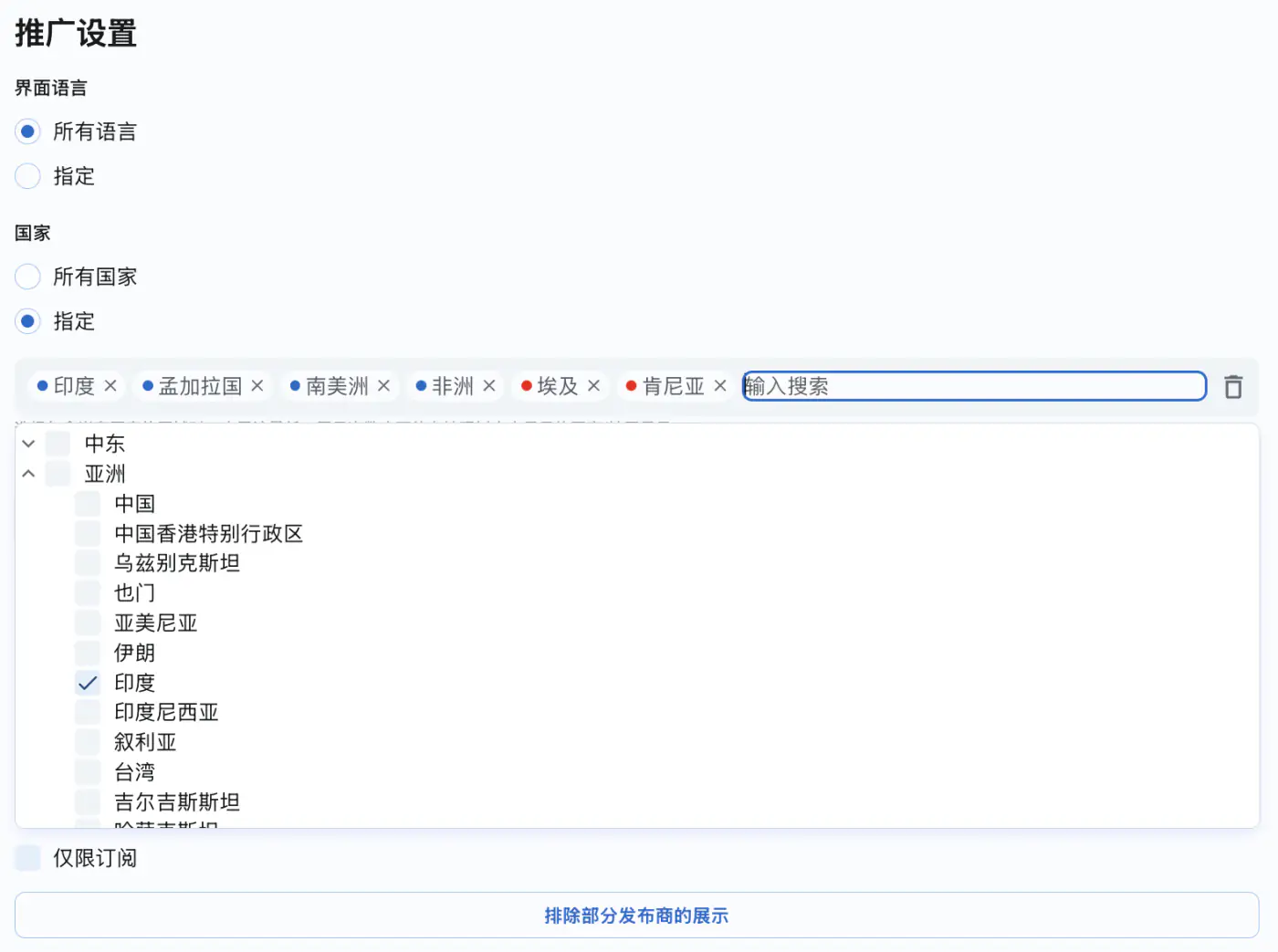1278x952 pixels.
Task: Select 指定 under 界面语言
Action: (x=28, y=176)
